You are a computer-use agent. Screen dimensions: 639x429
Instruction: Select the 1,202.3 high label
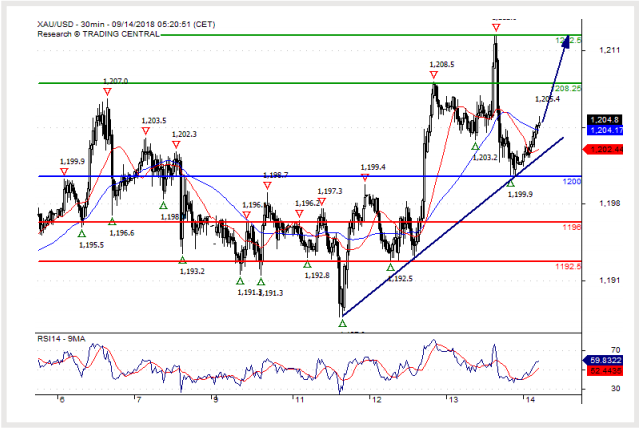(184, 134)
